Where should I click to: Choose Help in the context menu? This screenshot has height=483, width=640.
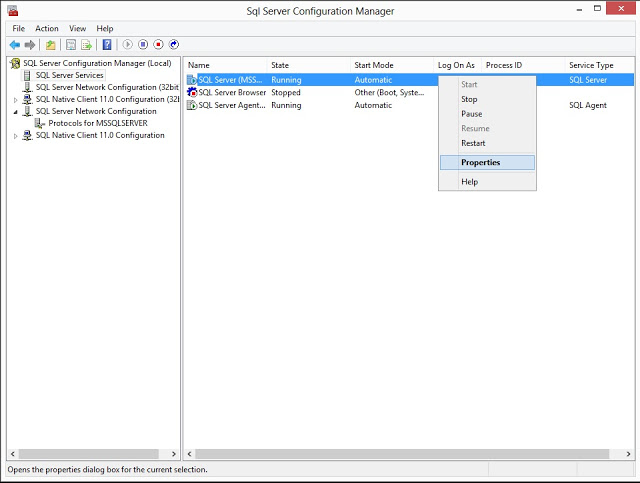coord(487,182)
